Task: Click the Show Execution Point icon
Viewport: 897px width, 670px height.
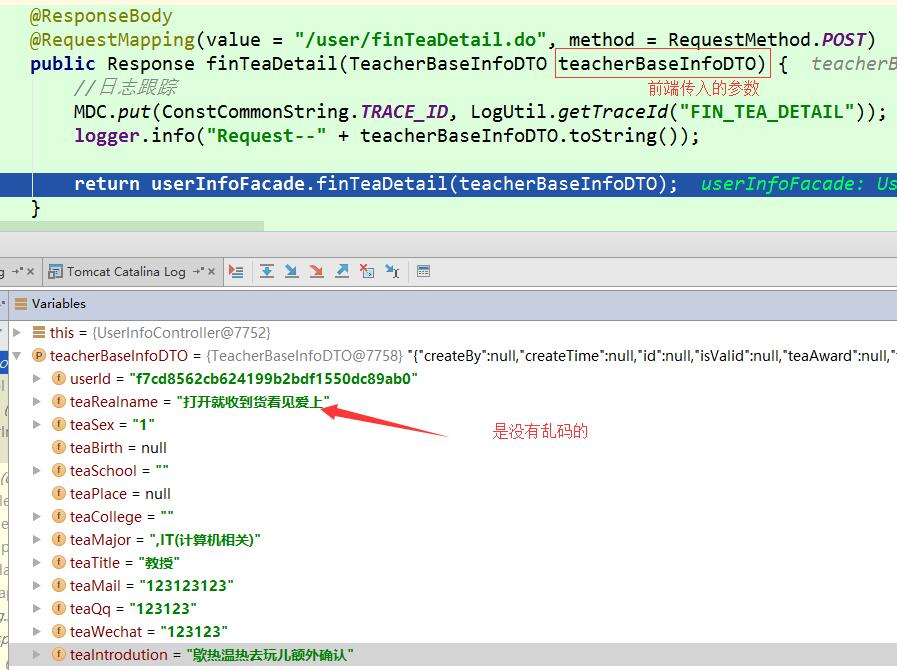Action: click(237, 270)
